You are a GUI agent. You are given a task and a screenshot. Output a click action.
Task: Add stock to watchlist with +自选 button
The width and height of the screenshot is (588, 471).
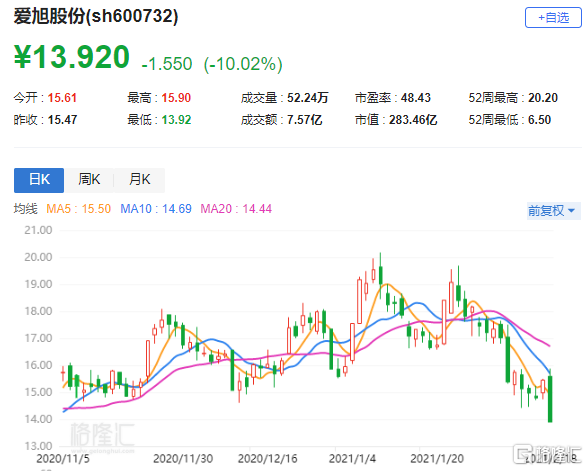(553, 18)
